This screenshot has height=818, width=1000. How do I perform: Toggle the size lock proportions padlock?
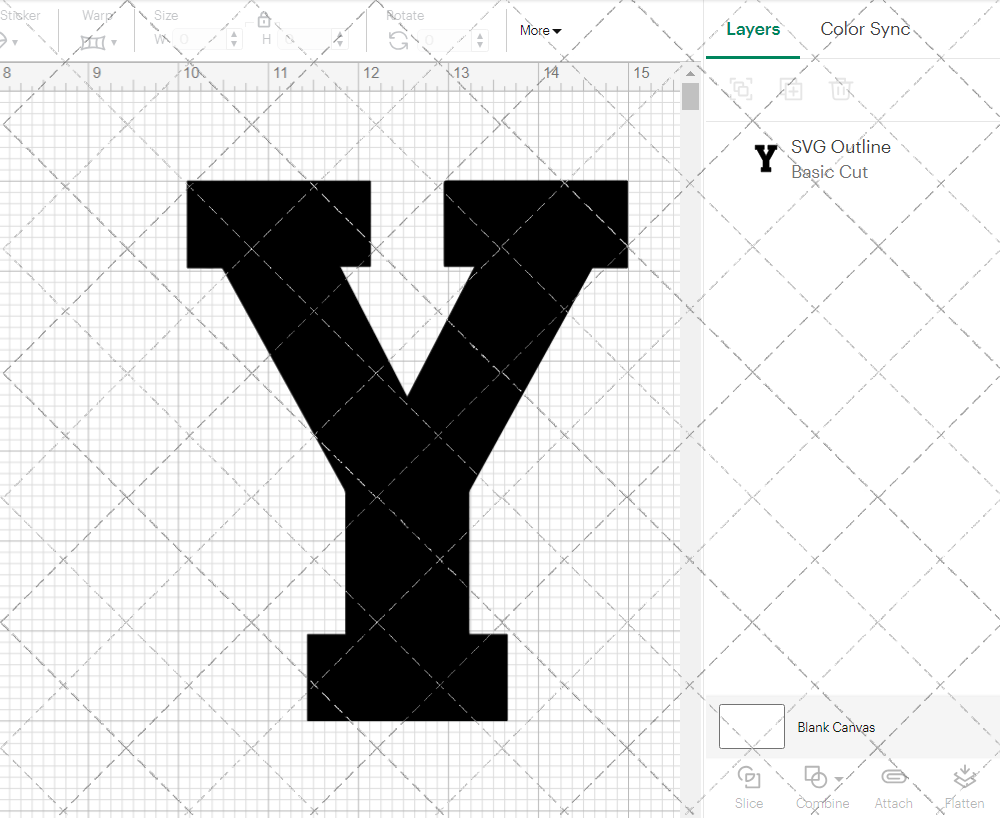pos(264,18)
